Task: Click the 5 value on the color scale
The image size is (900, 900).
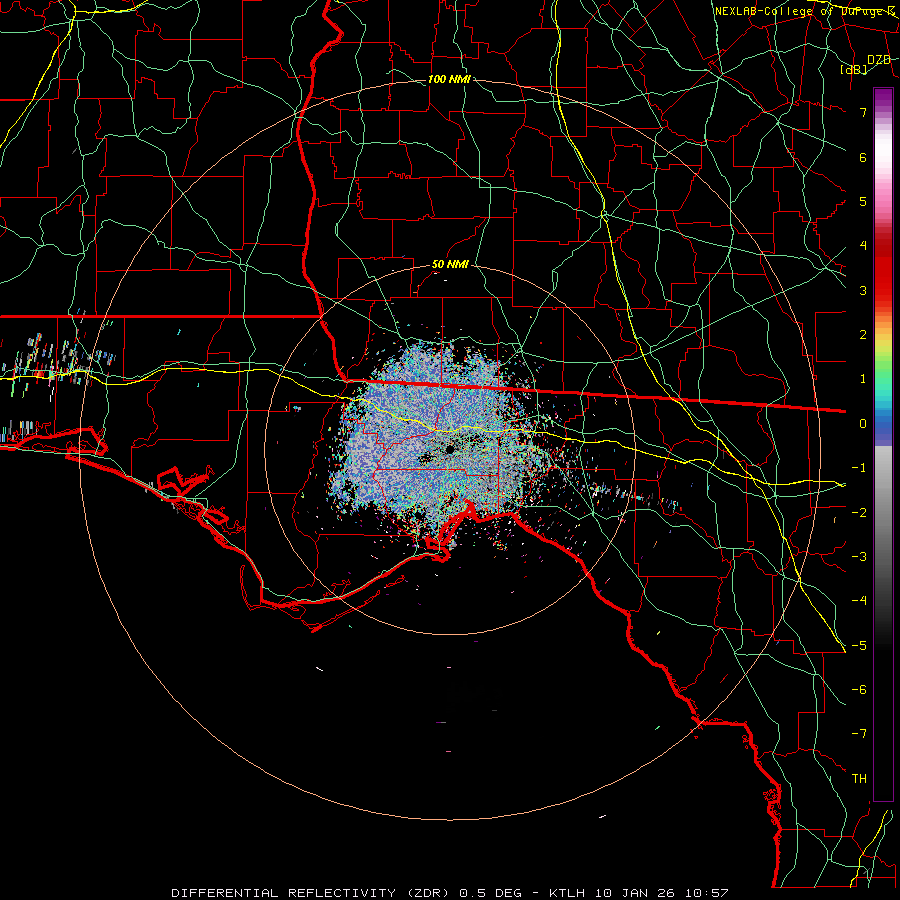Action: pos(863,201)
